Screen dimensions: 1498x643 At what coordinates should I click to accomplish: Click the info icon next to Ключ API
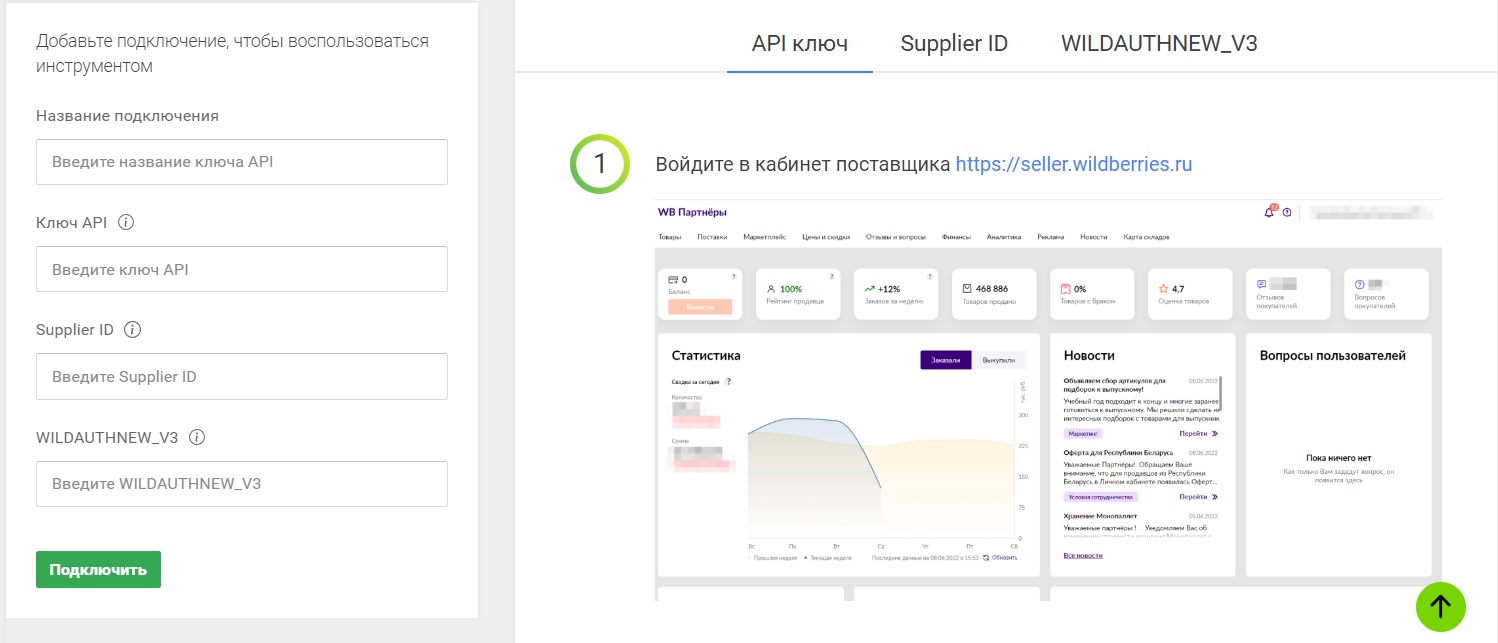click(x=126, y=222)
